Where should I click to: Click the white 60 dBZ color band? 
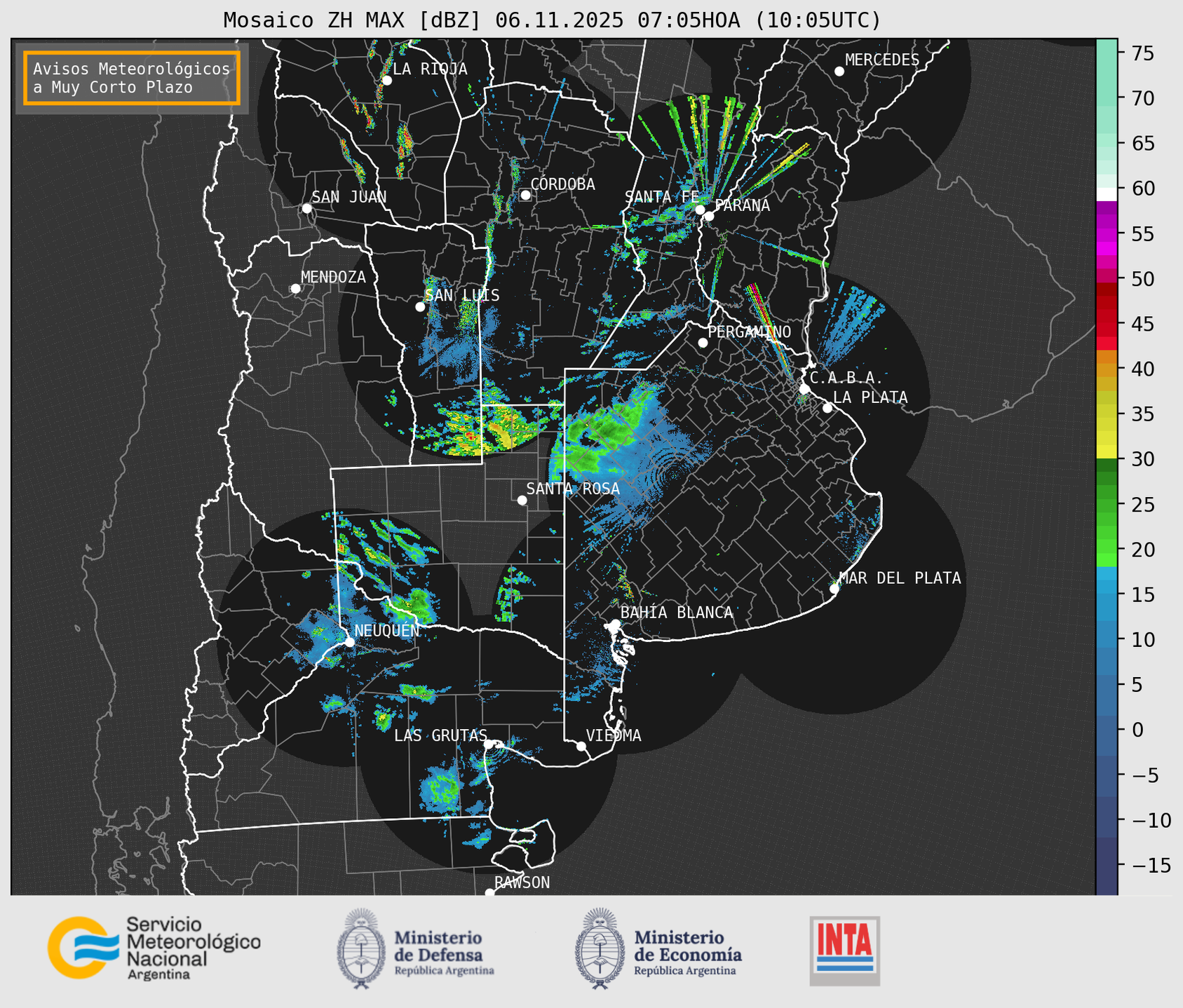click(x=1106, y=193)
